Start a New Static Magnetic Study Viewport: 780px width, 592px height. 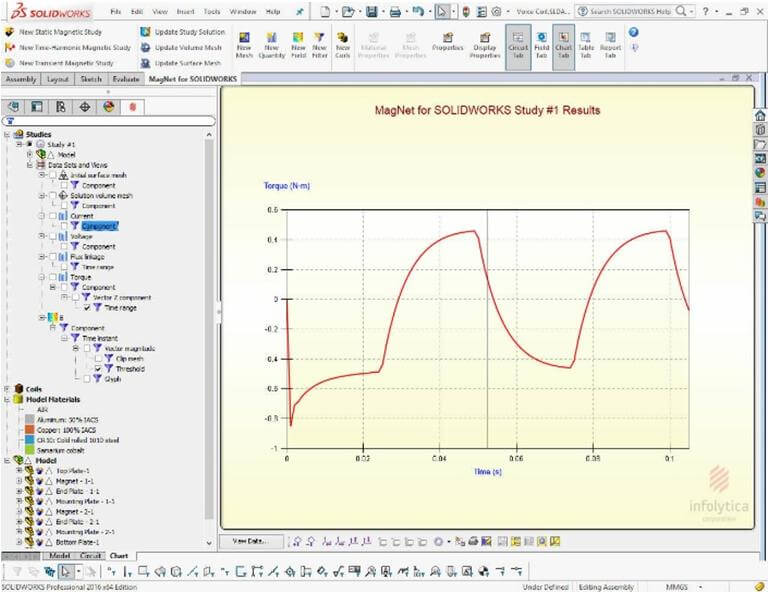point(53,32)
